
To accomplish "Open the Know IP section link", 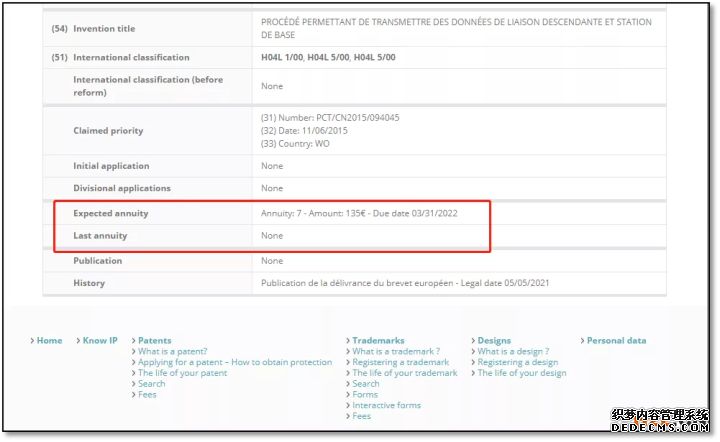I will pyautogui.click(x=100, y=341).
